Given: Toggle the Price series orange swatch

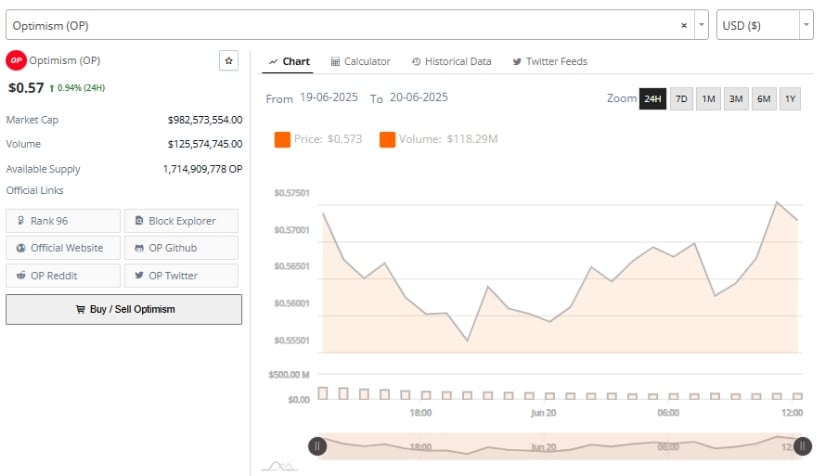Looking at the screenshot, I should point(282,139).
